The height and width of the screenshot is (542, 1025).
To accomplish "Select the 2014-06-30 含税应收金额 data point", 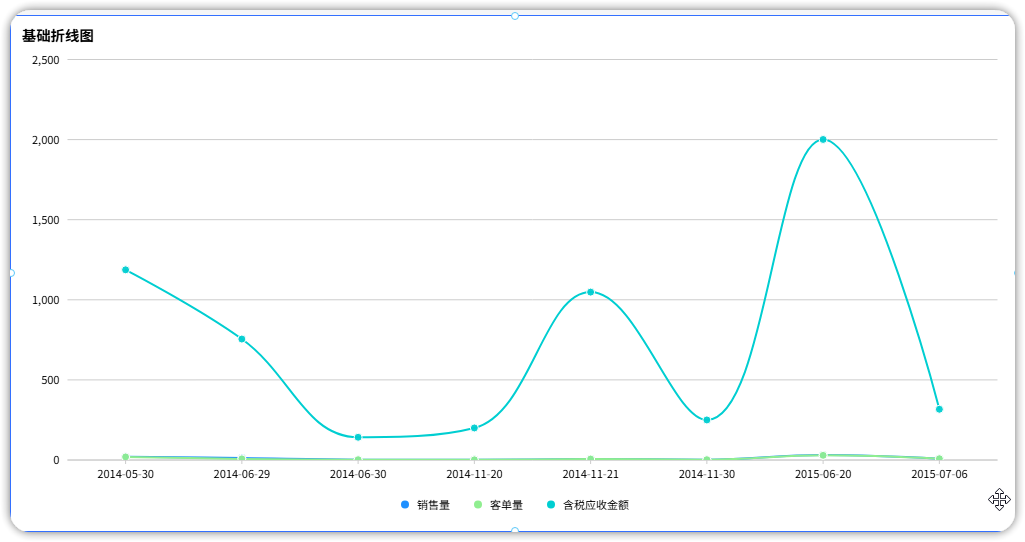I will 358,437.
